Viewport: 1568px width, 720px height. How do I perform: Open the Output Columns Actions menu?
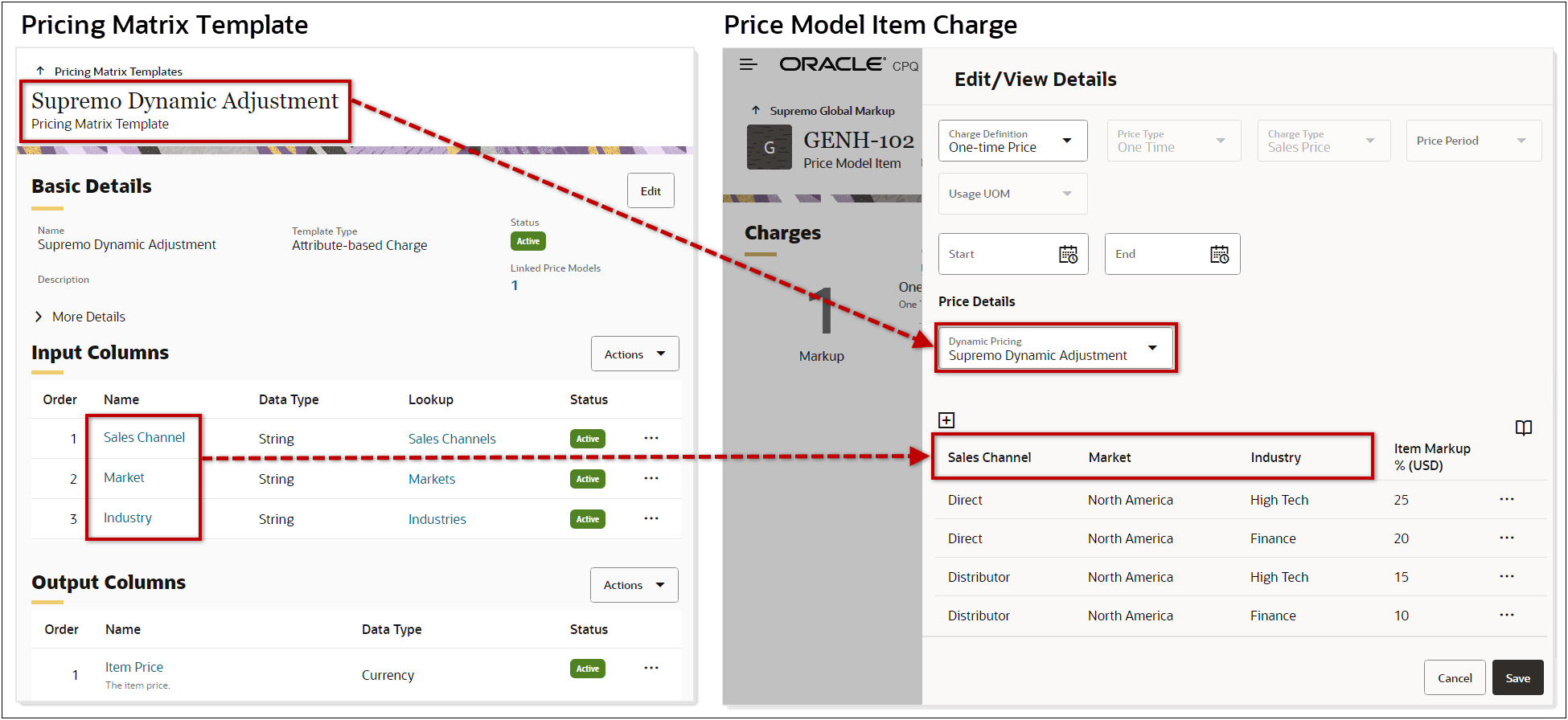coord(634,585)
